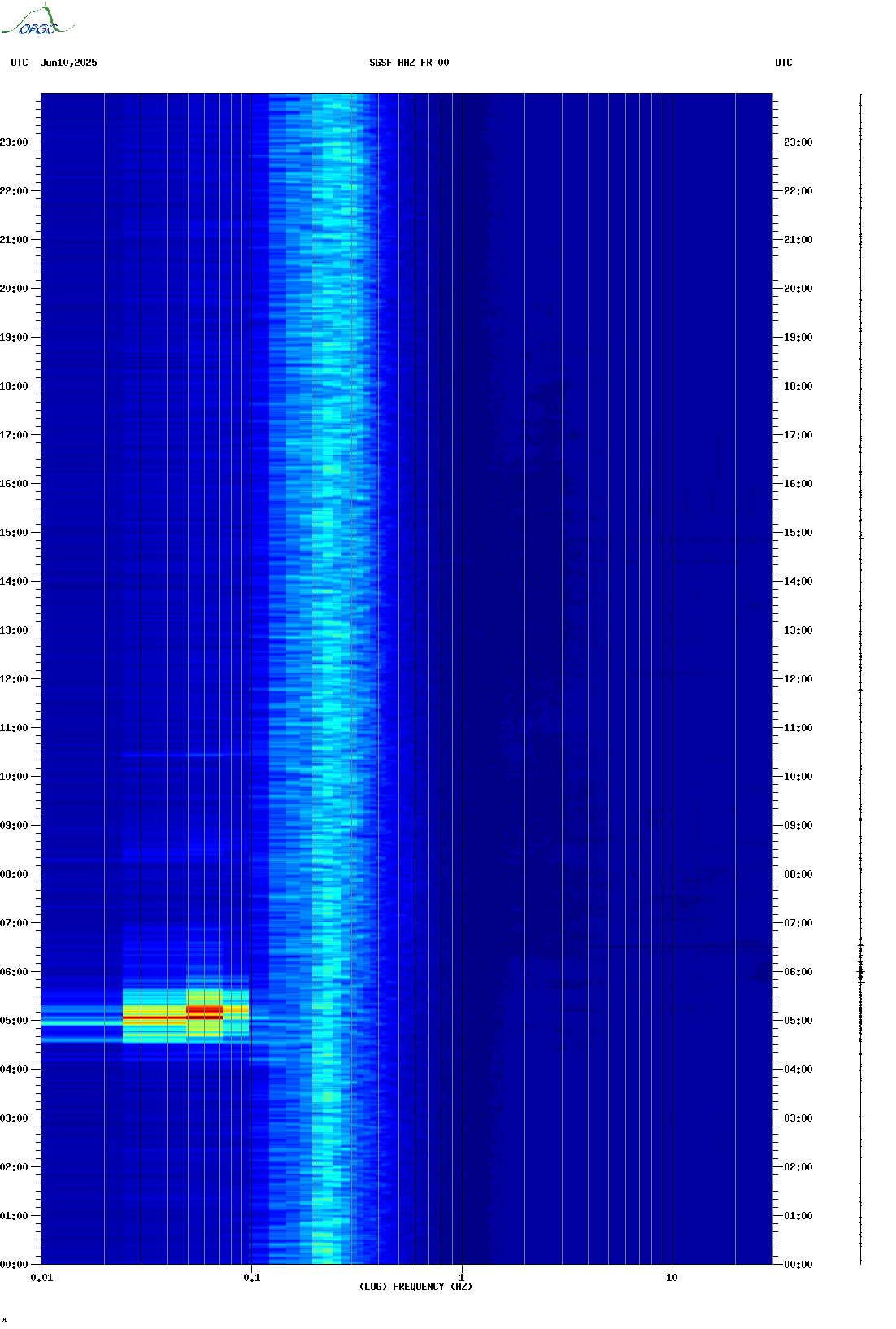Click the left axis '02:00' label
The image size is (896, 1329).
click(x=14, y=1167)
